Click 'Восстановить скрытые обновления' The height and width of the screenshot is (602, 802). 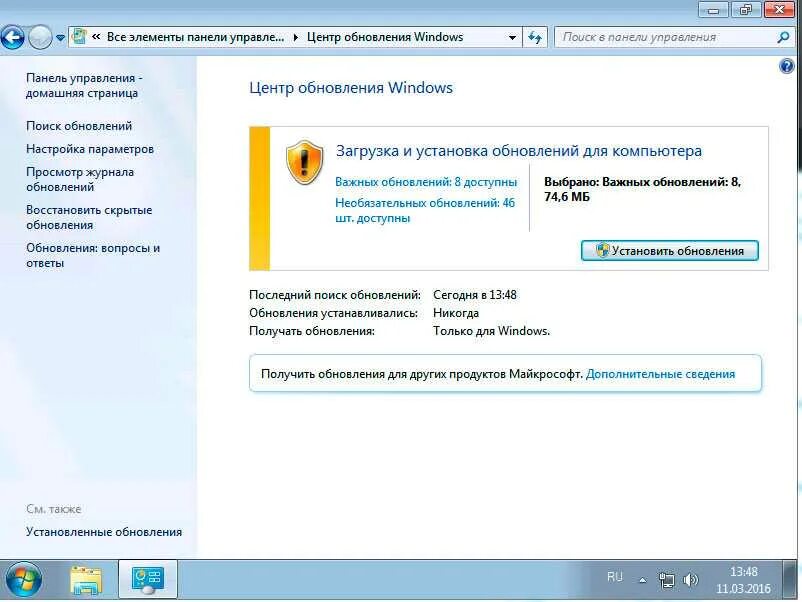point(90,217)
